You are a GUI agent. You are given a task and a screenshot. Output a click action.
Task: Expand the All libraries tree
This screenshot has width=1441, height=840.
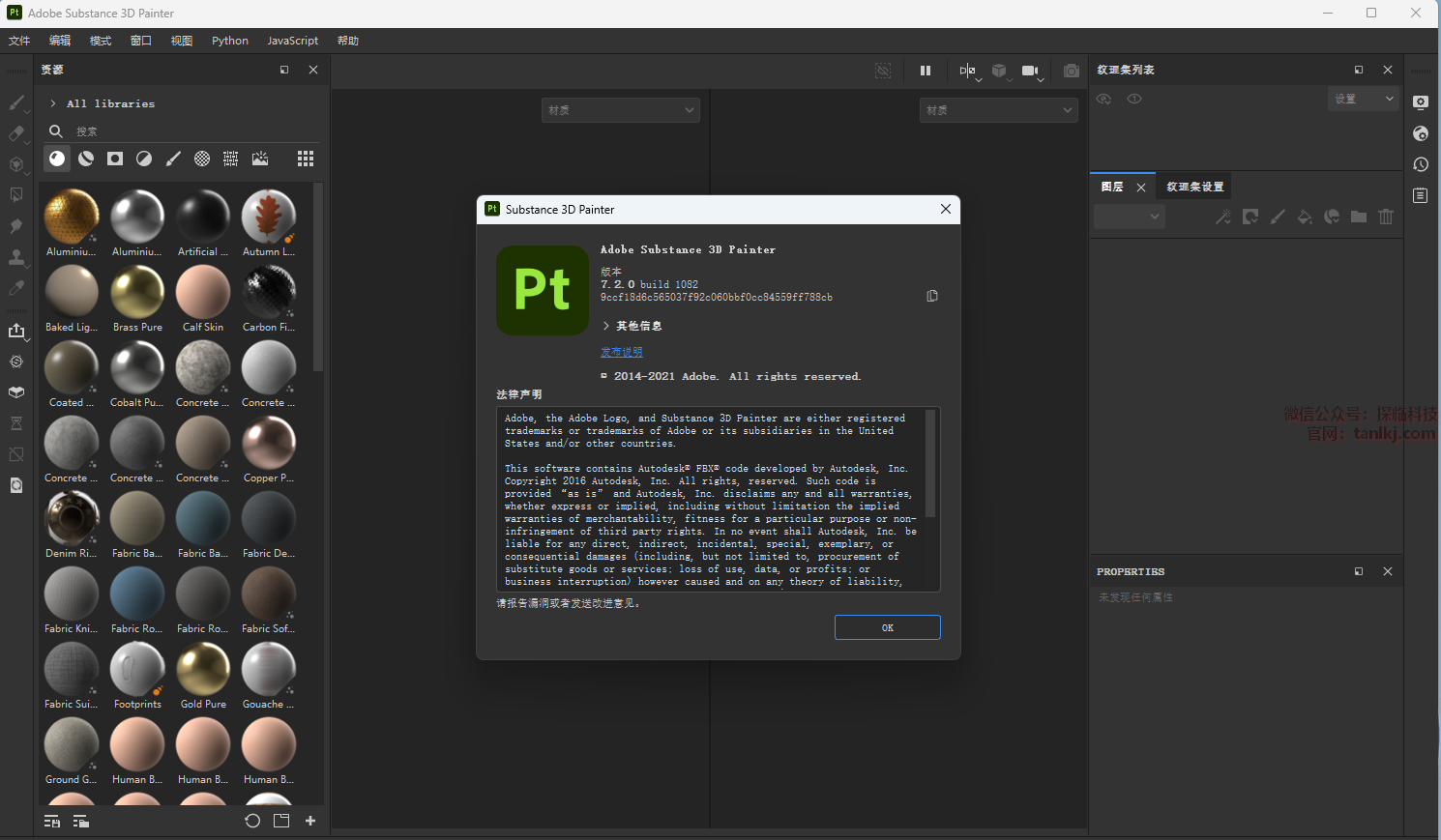53,103
